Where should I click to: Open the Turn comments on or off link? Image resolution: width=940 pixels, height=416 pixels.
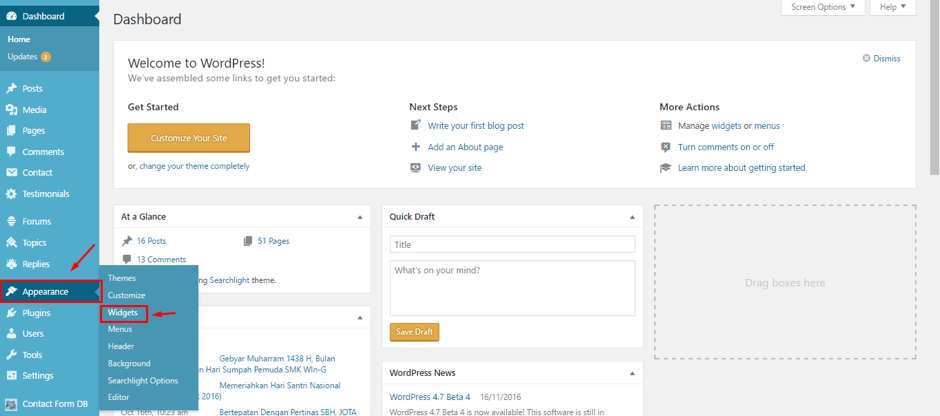coord(726,147)
